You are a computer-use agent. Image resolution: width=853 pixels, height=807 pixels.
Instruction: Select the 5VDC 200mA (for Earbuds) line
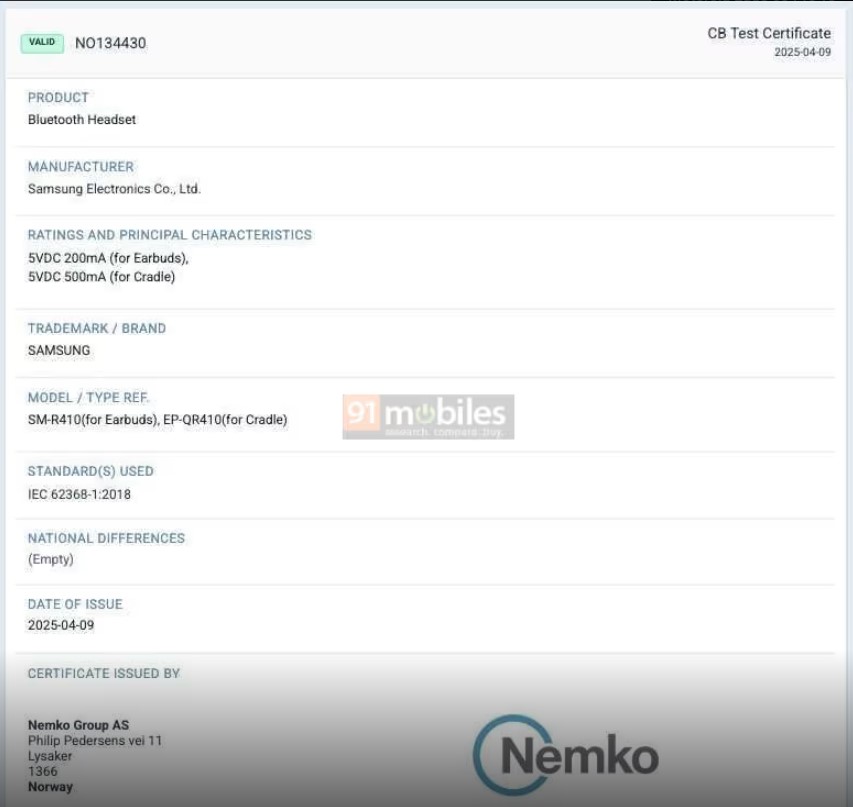tap(108, 258)
